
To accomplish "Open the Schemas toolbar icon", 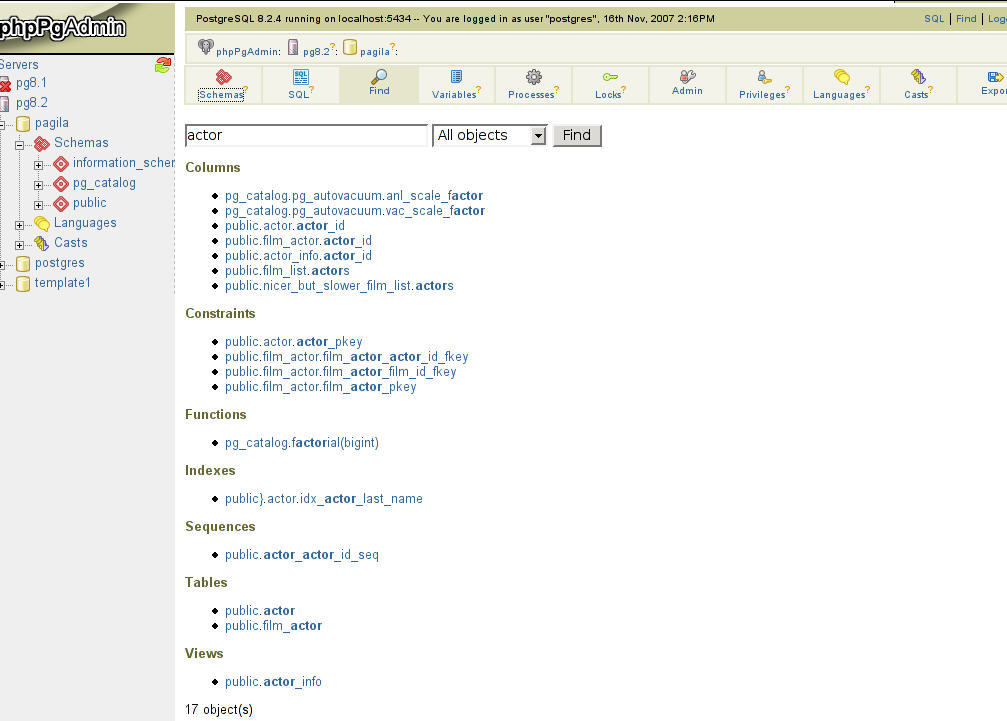I will (x=222, y=84).
